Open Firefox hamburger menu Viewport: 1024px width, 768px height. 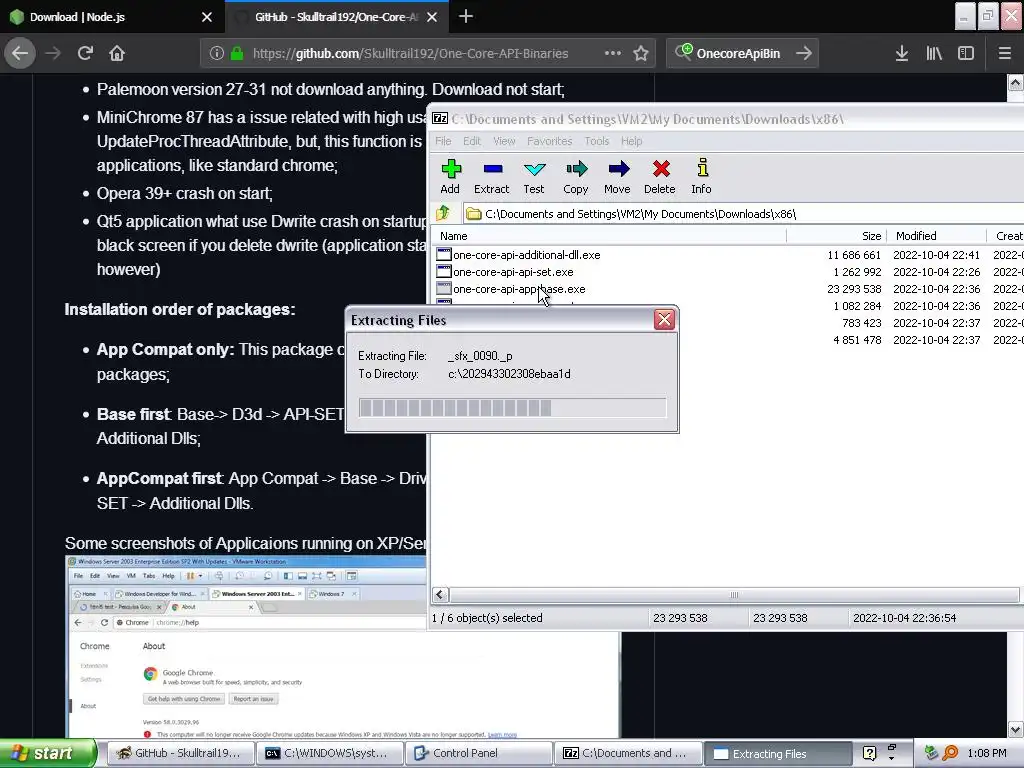tap(1005, 53)
